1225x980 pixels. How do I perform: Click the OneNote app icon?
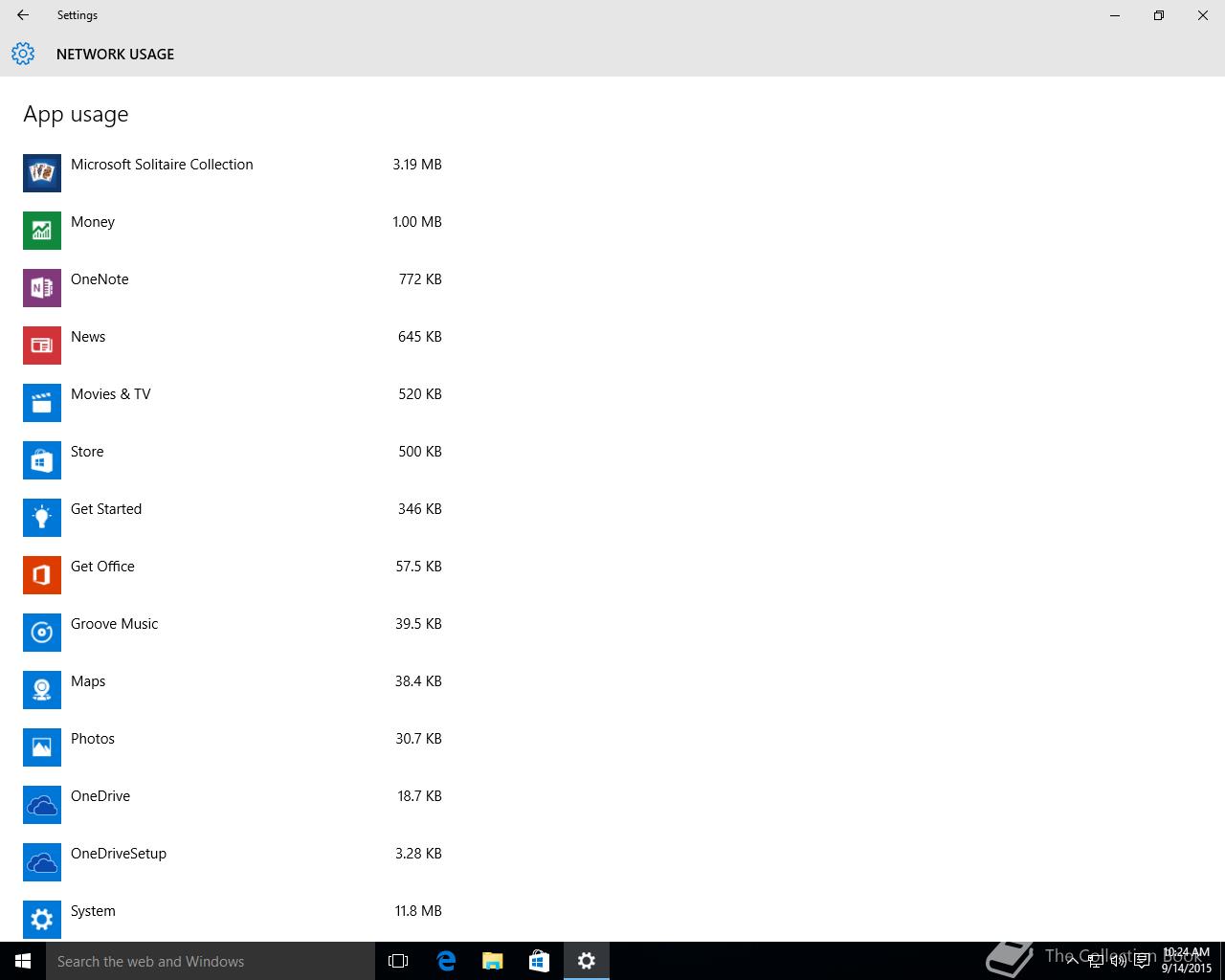[x=42, y=288]
